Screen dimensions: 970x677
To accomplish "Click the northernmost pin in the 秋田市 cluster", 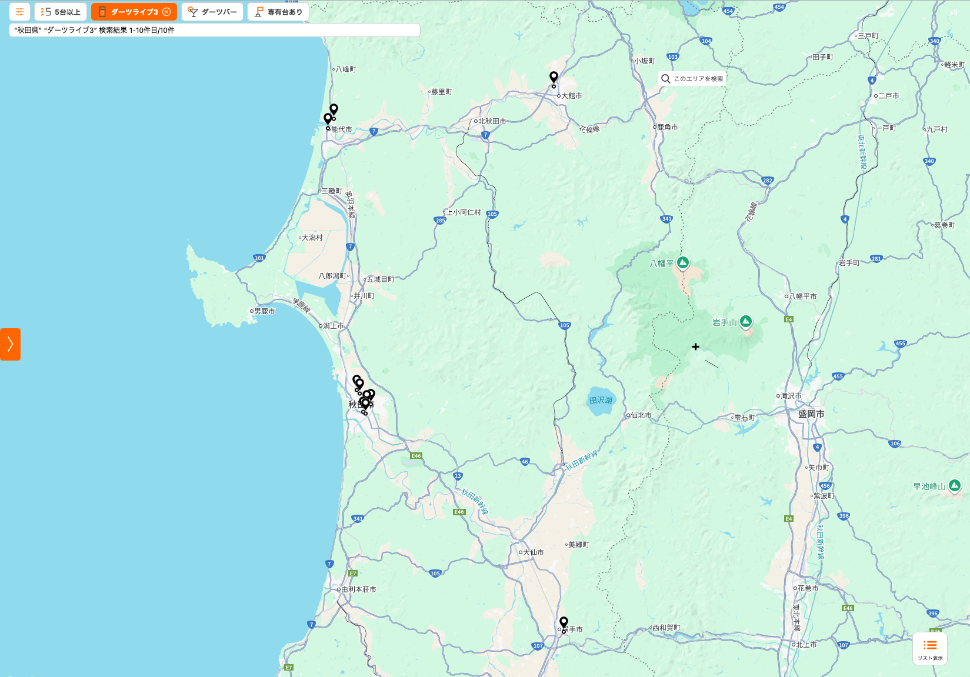I will click(x=356, y=380).
